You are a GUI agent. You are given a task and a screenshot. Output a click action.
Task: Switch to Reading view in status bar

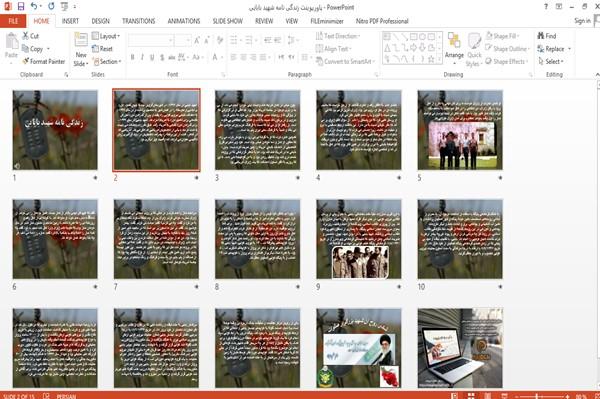coord(488,396)
